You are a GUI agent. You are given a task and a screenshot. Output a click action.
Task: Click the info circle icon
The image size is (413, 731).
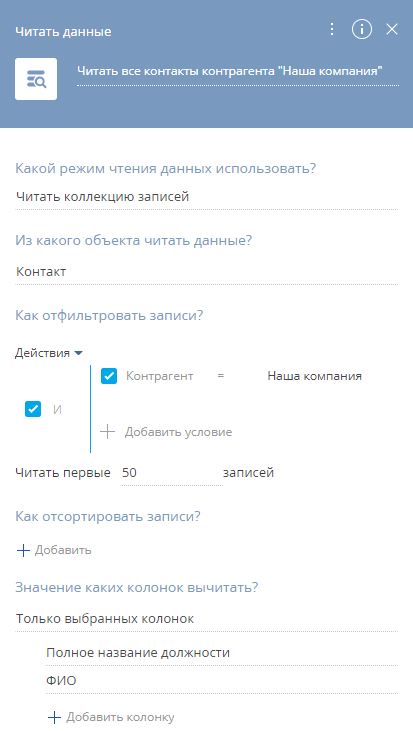click(362, 29)
